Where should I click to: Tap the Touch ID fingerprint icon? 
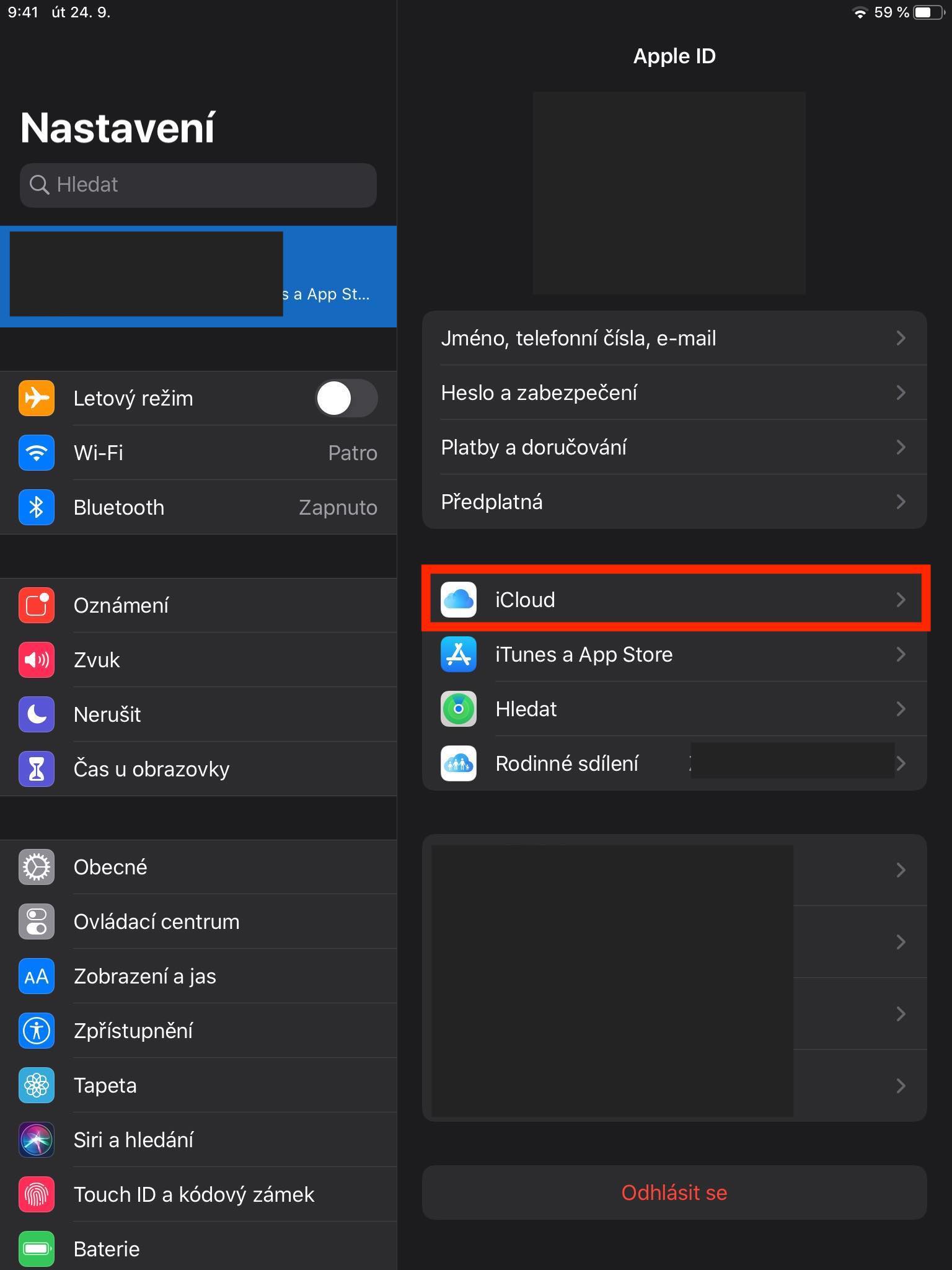pyautogui.click(x=37, y=1194)
